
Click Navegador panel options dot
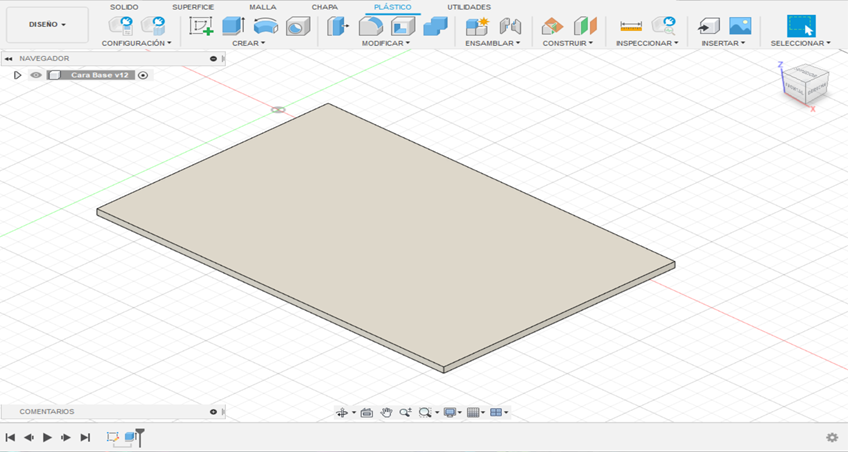(x=213, y=58)
